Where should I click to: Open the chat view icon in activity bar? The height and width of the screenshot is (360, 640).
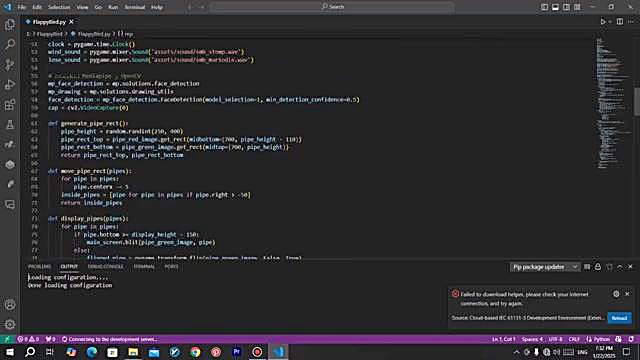(x=10, y=204)
